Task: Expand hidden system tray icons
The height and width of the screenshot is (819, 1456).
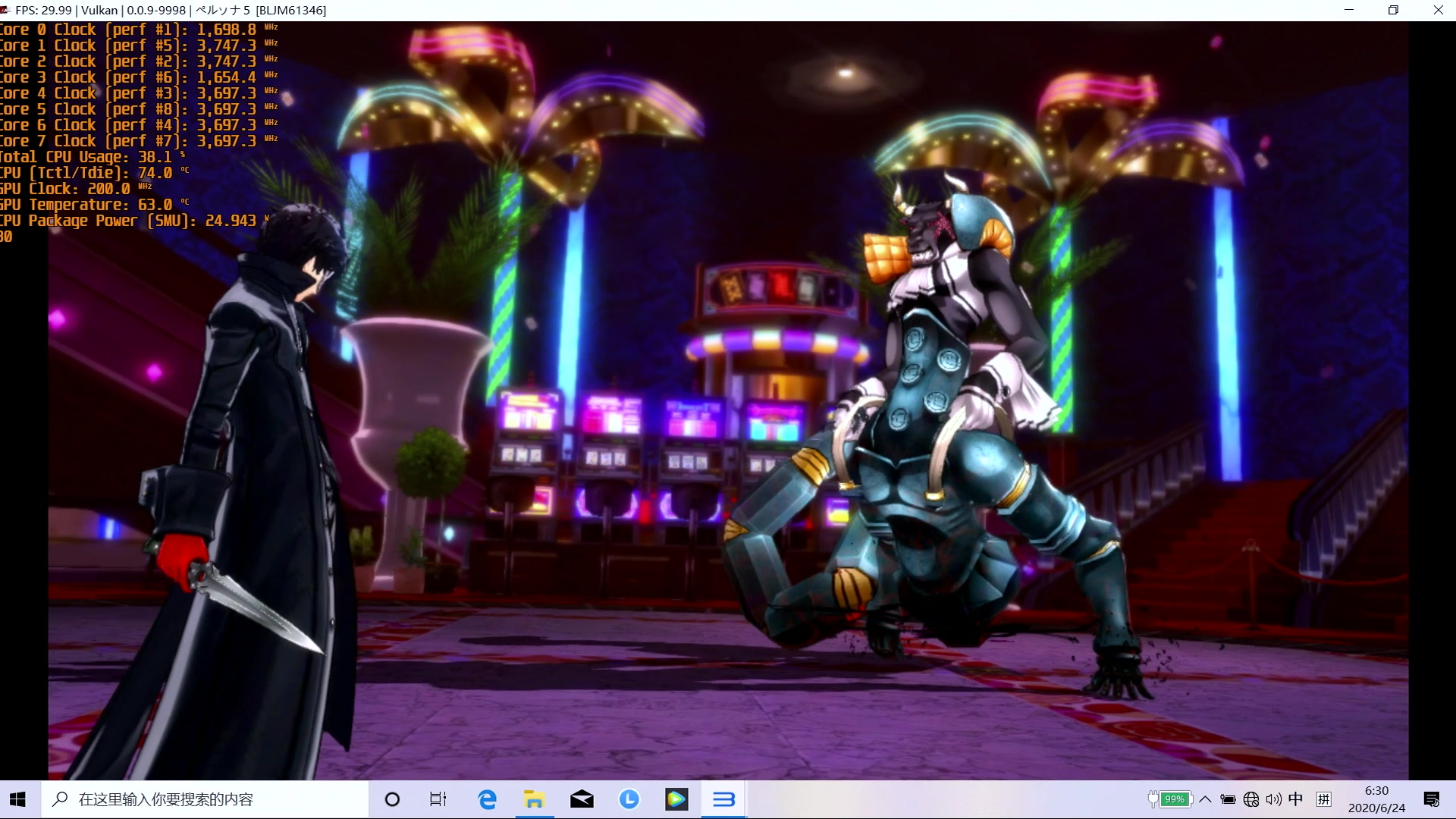Action: click(x=1205, y=799)
